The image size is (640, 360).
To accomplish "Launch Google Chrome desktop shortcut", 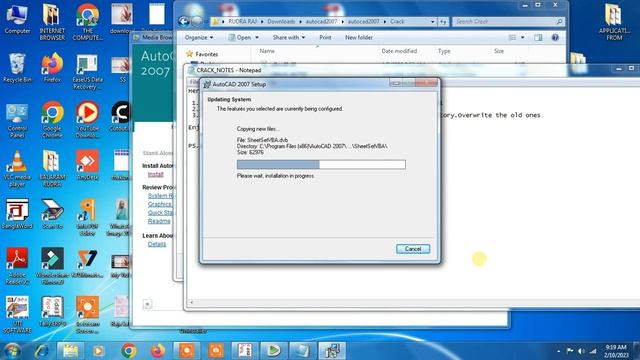I will coord(52,120).
